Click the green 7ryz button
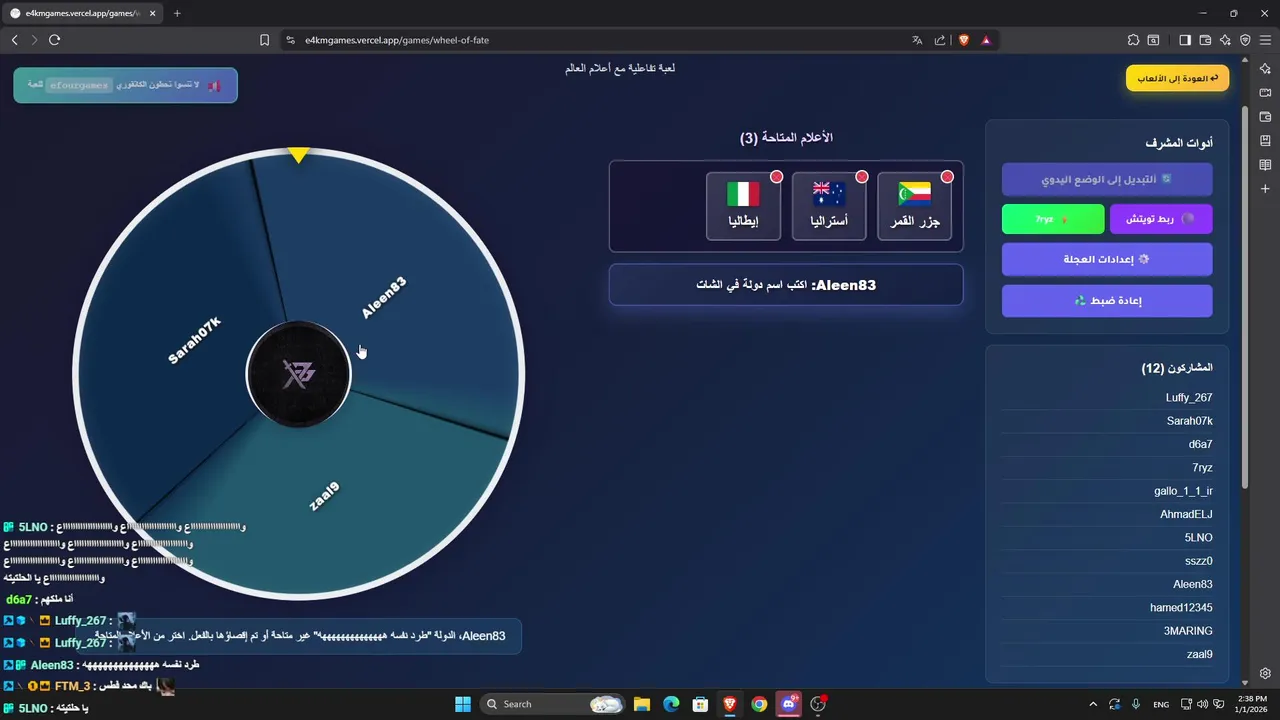Screen dimensions: 1280x720 [1053, 219]
